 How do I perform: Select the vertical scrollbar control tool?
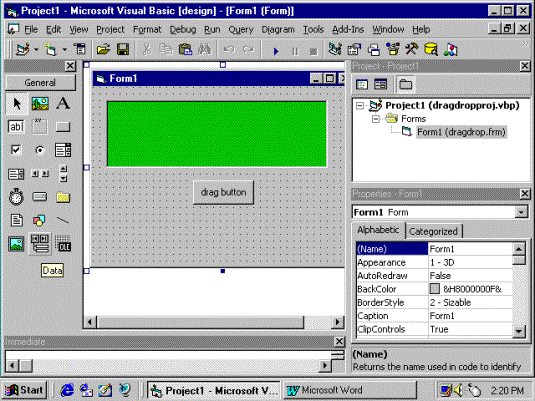click(x=63, y=174)
